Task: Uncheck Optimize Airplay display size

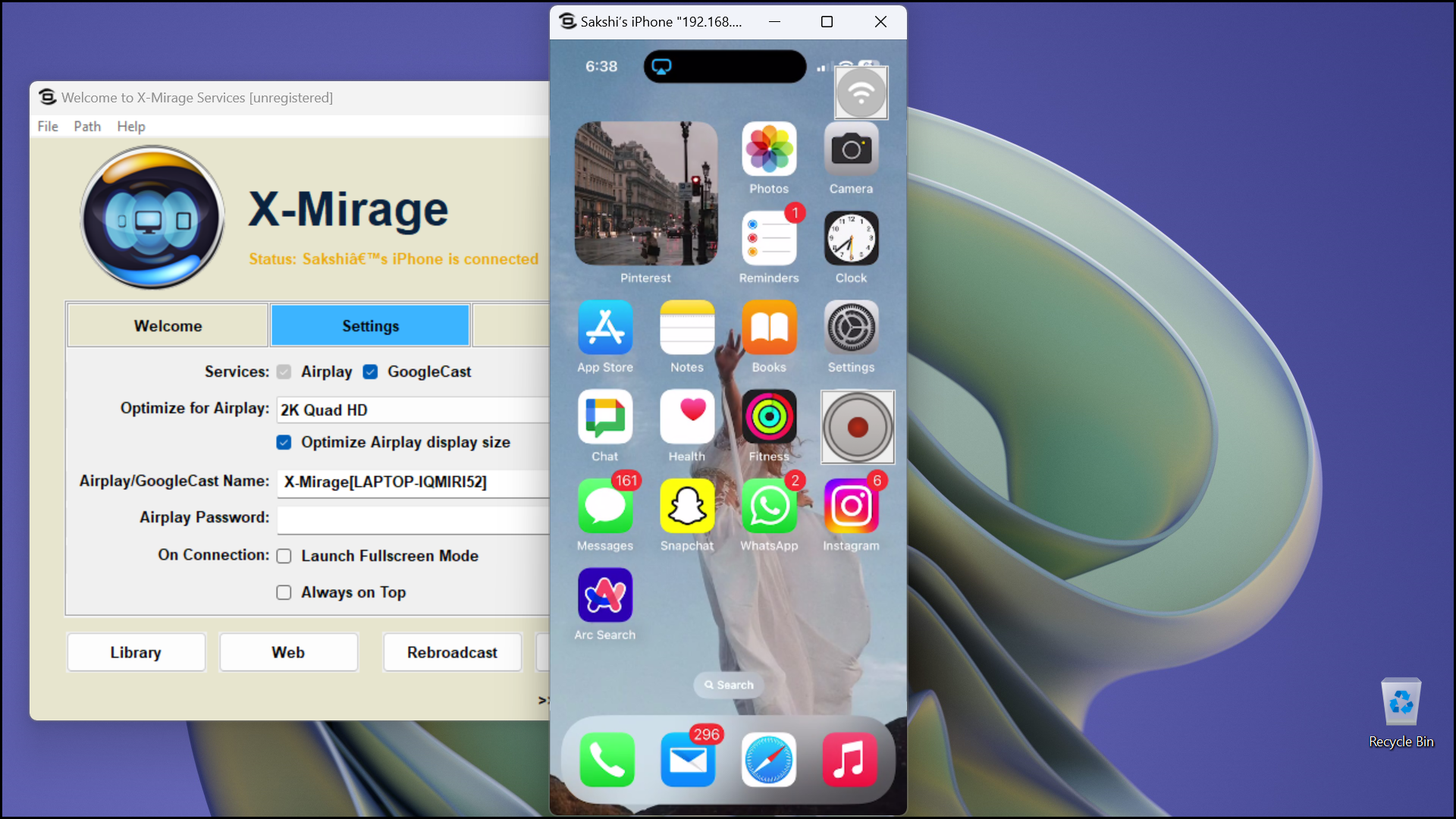Action: coord(284,442)
